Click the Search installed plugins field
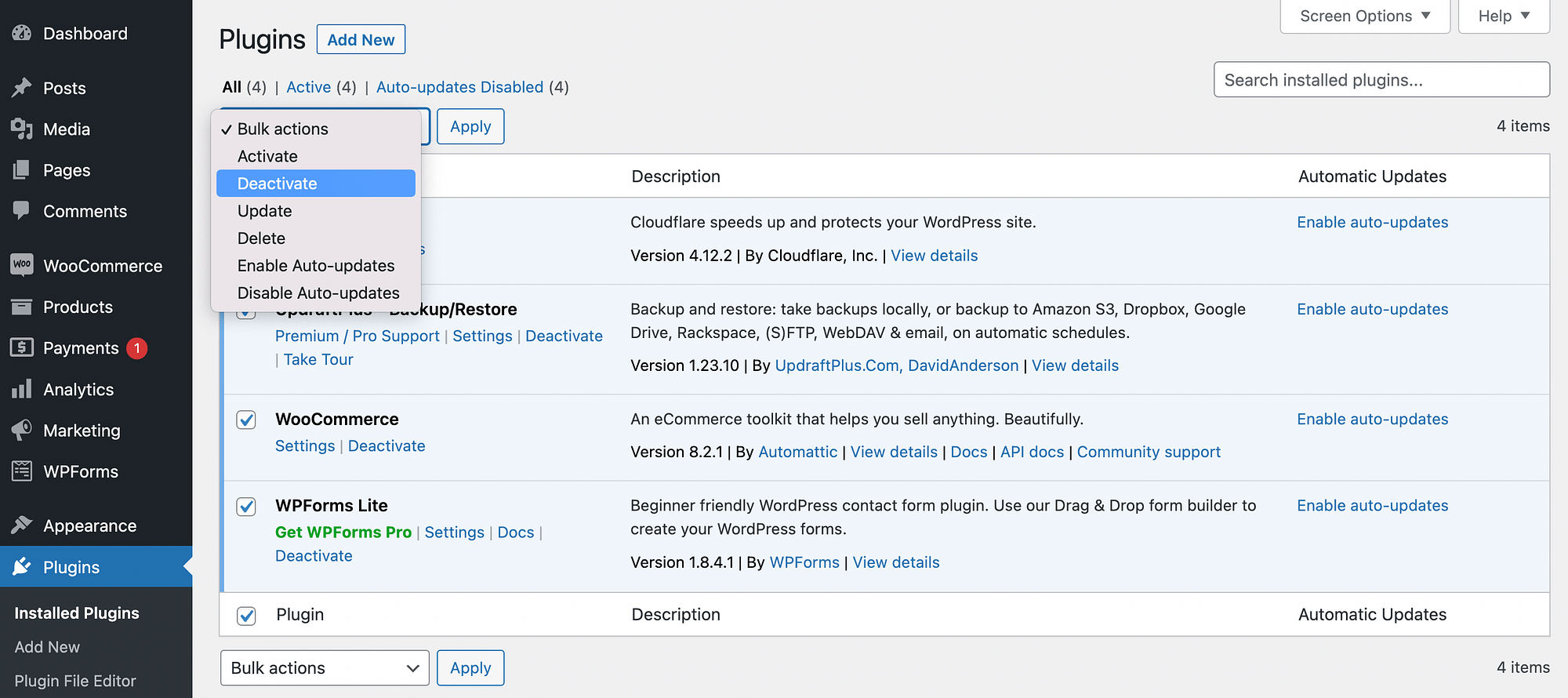This screenshot has width=1568, height=698. tap(1381, 80)
